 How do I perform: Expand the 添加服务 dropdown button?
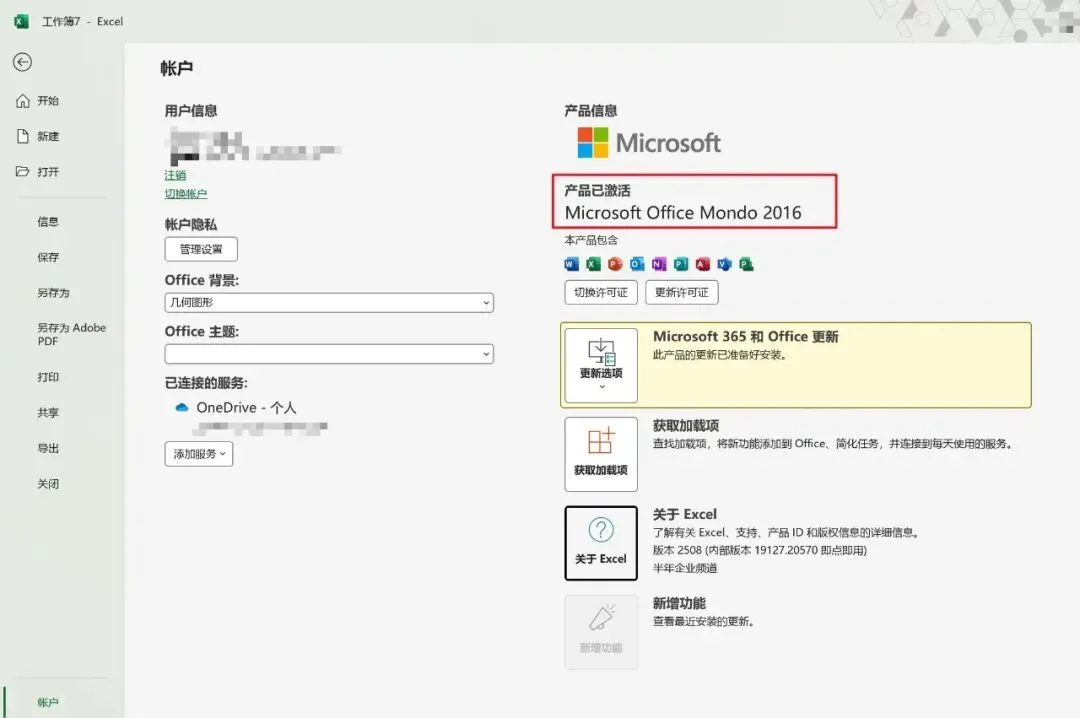(x=199, y=454)
